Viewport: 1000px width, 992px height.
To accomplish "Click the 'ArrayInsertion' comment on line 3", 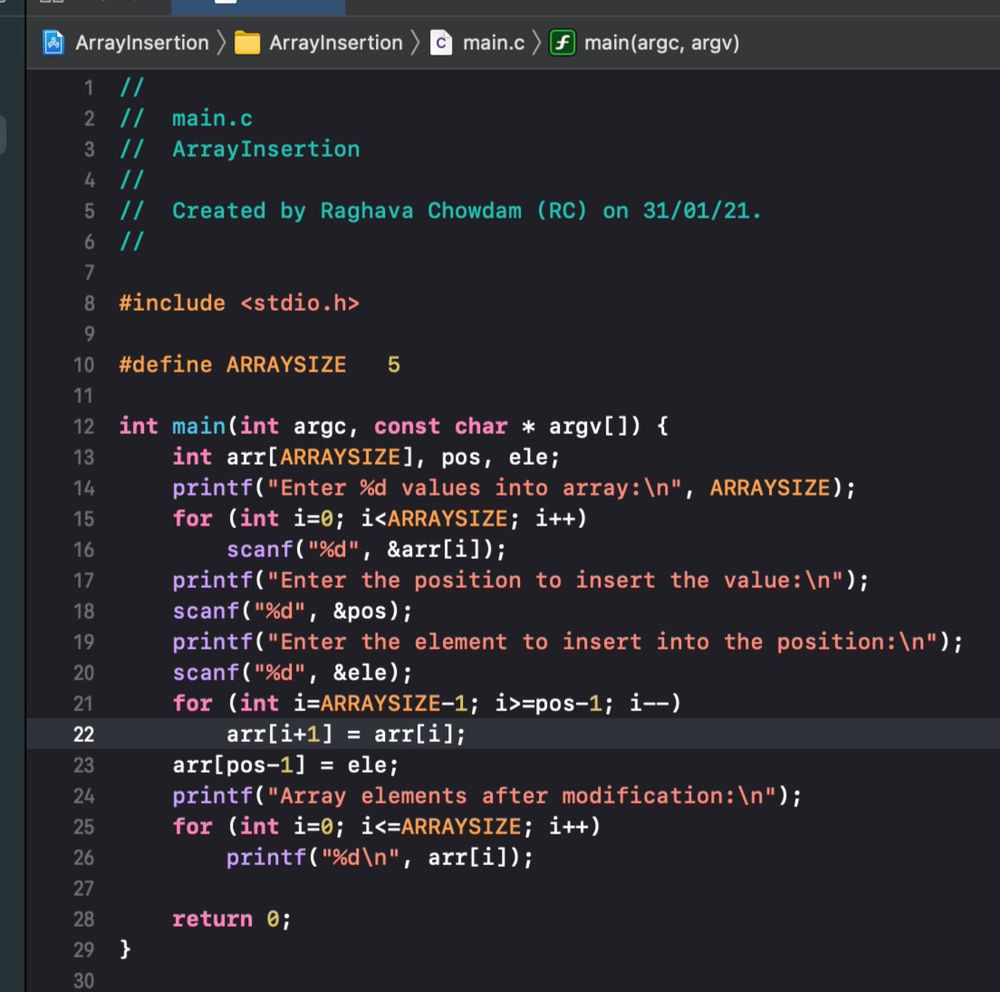I will coord(266,149).
